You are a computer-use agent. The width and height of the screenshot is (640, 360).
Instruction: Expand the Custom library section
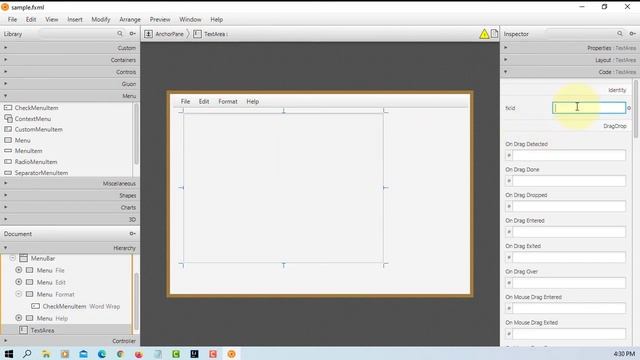point(70,48)
